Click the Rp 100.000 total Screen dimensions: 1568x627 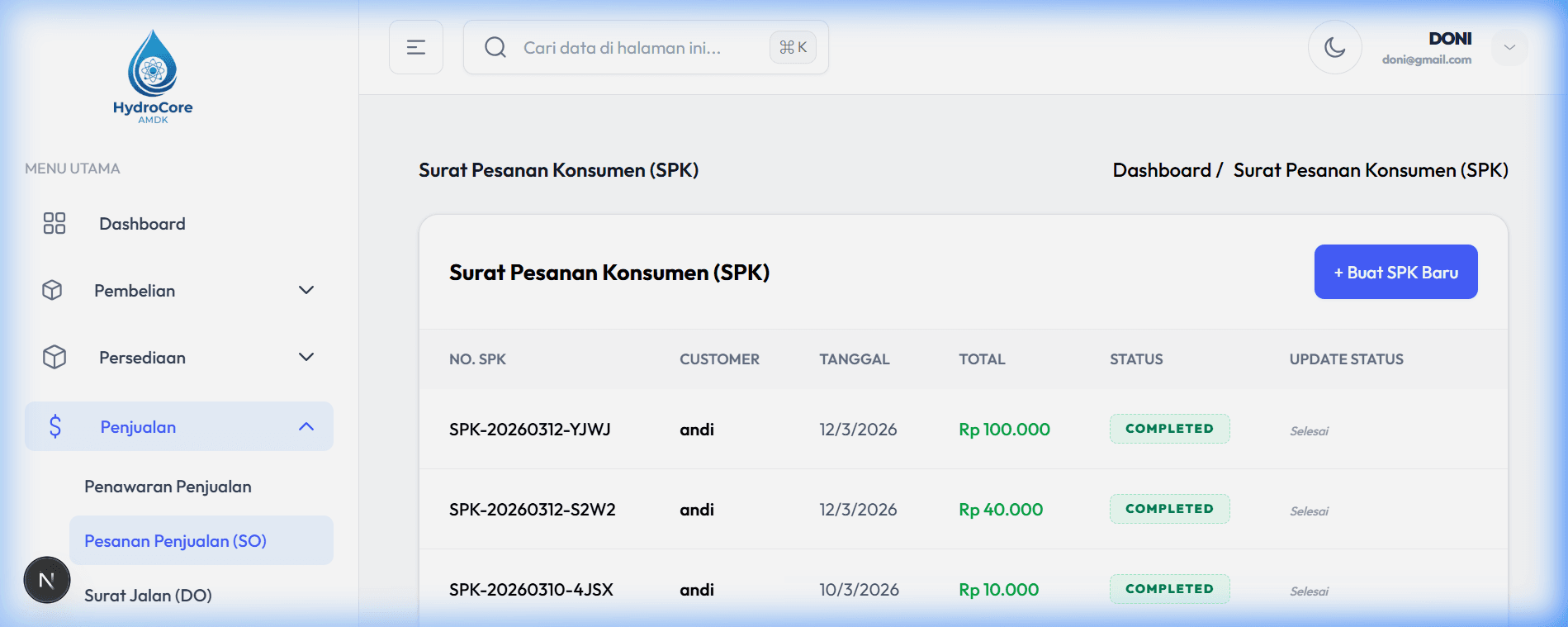1004,430
